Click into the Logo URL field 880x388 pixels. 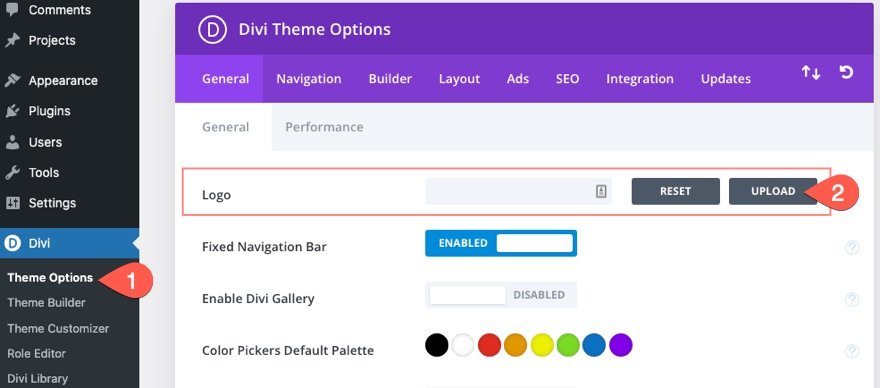tap(518, 191)
